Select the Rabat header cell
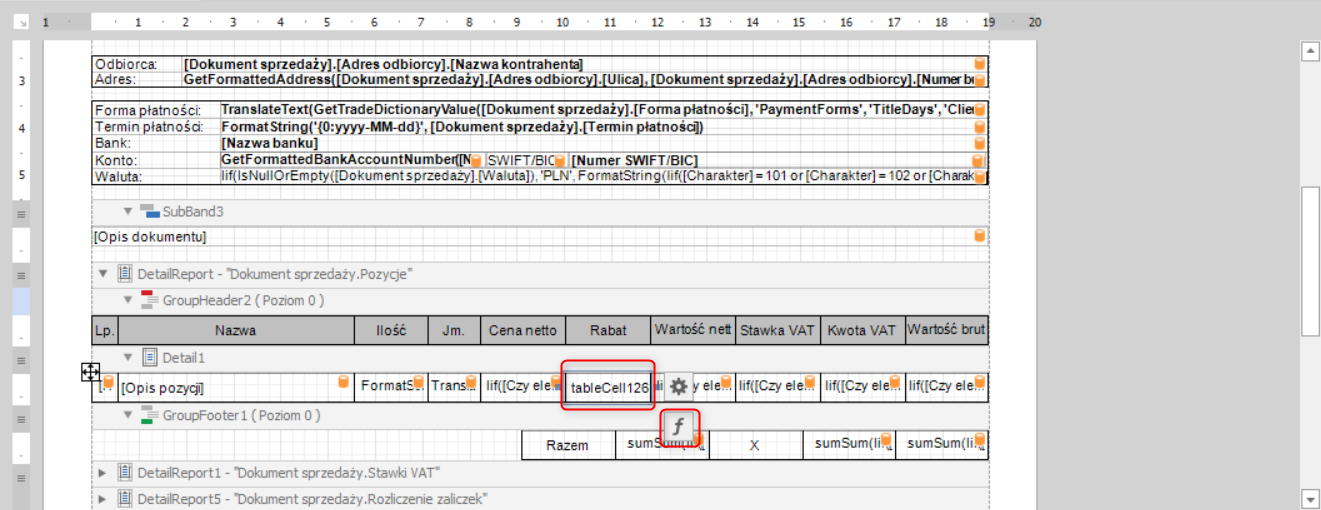This screenshot has height=510, width=1321. pyautogui.click(x=607, y=330)
